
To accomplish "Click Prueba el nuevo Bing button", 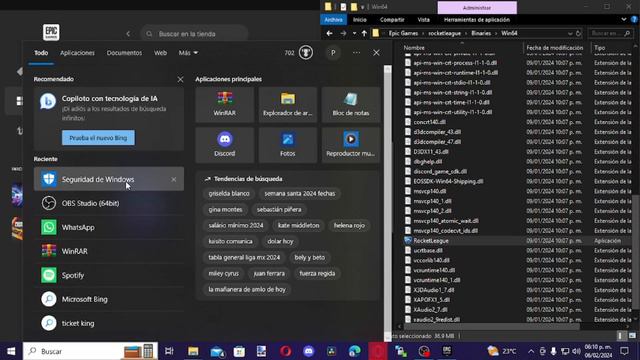I will click(98, 138).
